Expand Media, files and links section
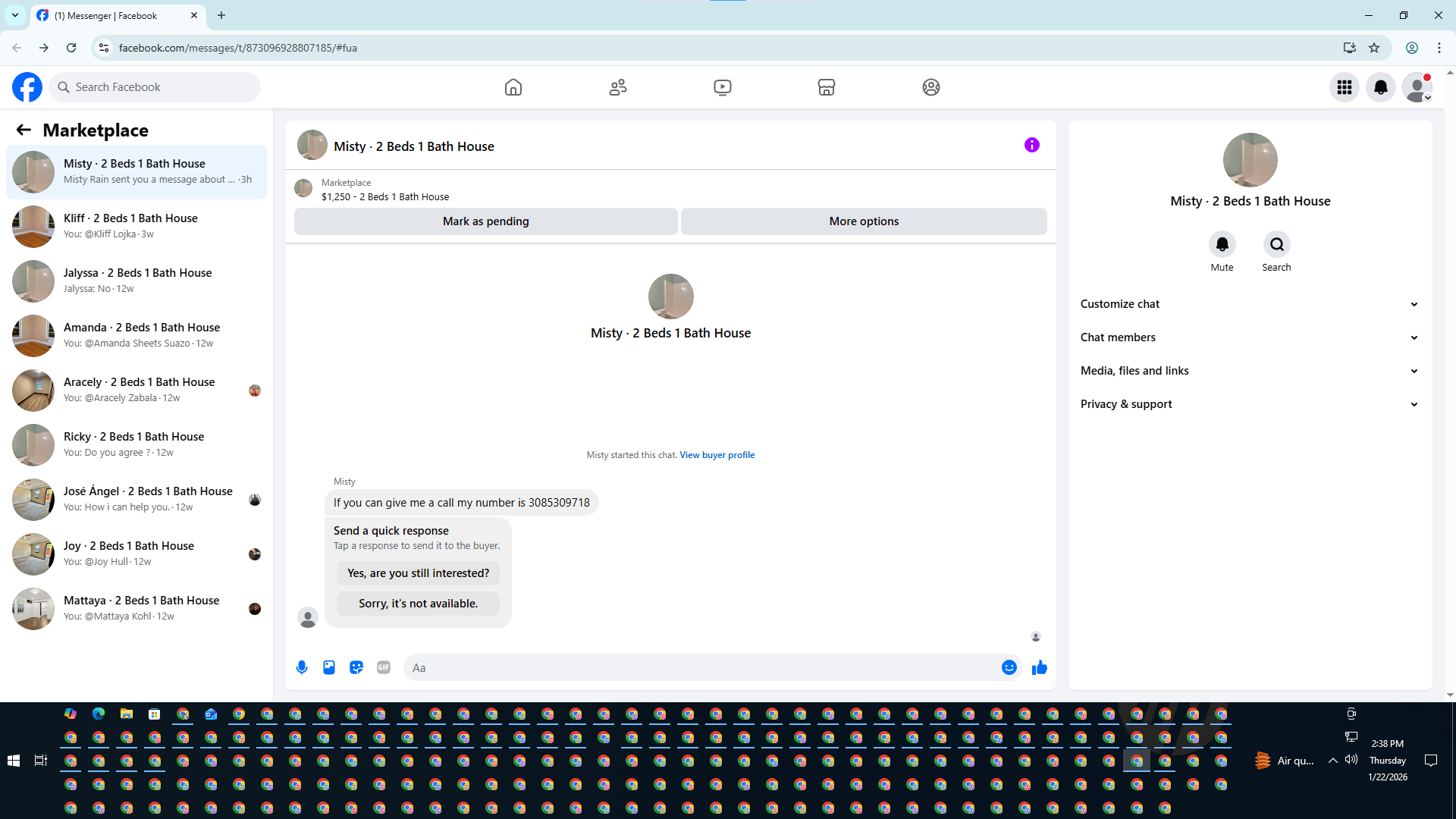The height and width of the screenshot is (819, 1456). (1250, 371)
